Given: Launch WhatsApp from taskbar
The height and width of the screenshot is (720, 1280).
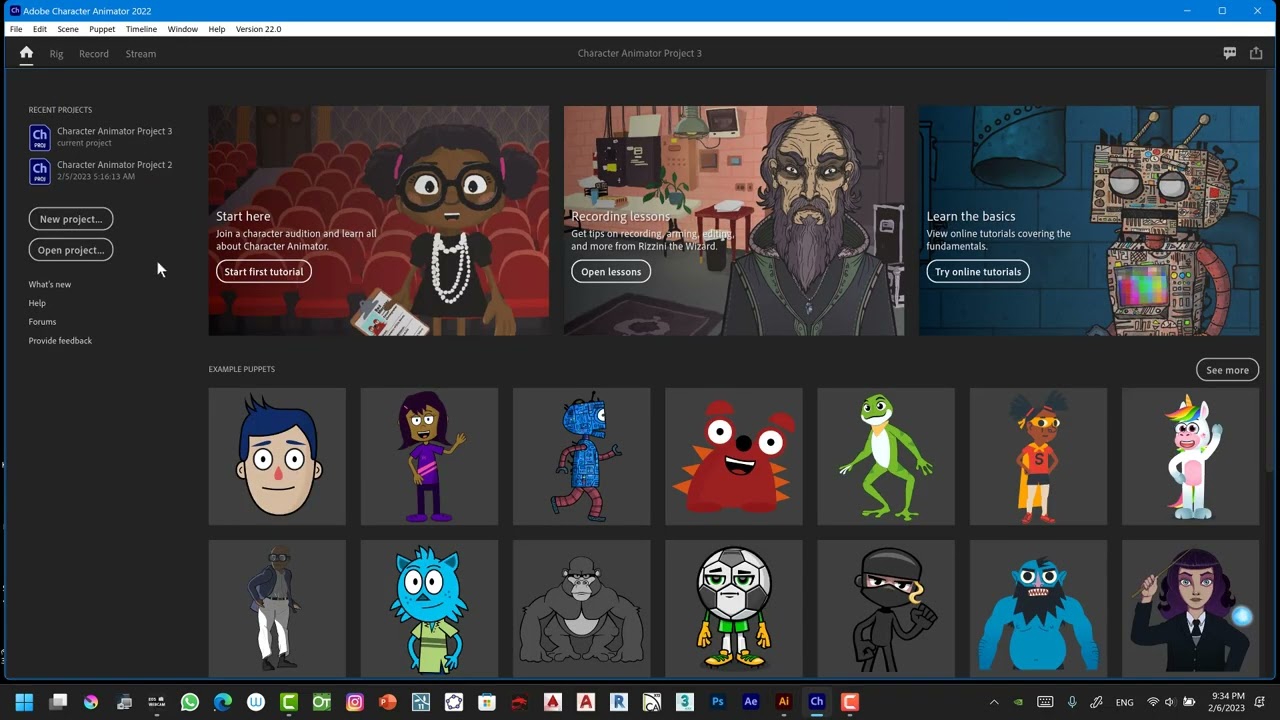Looking at the screenshot, I should [x=190, y=702].
